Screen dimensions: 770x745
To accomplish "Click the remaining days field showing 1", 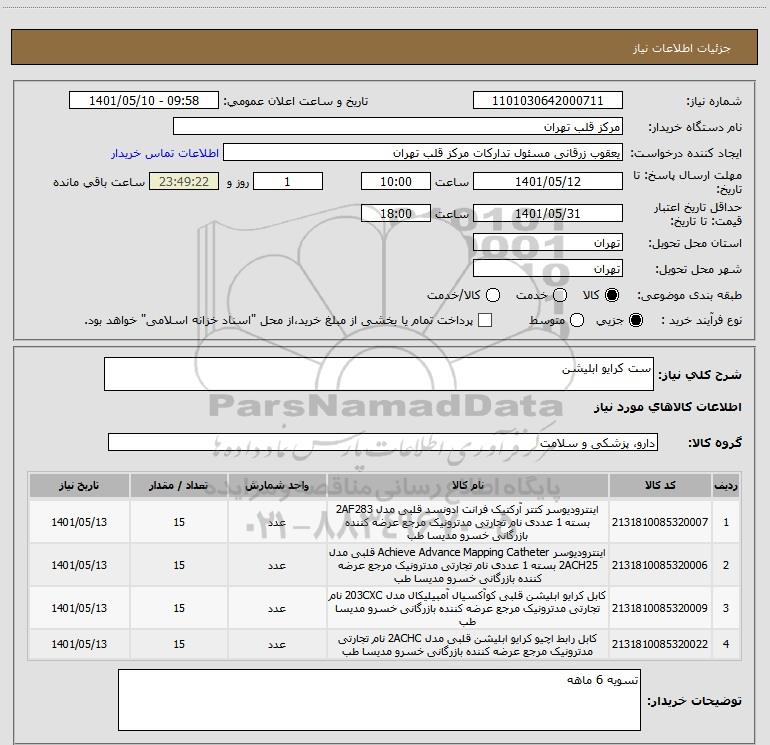I will pyautogui.click(x=288, y=181).
